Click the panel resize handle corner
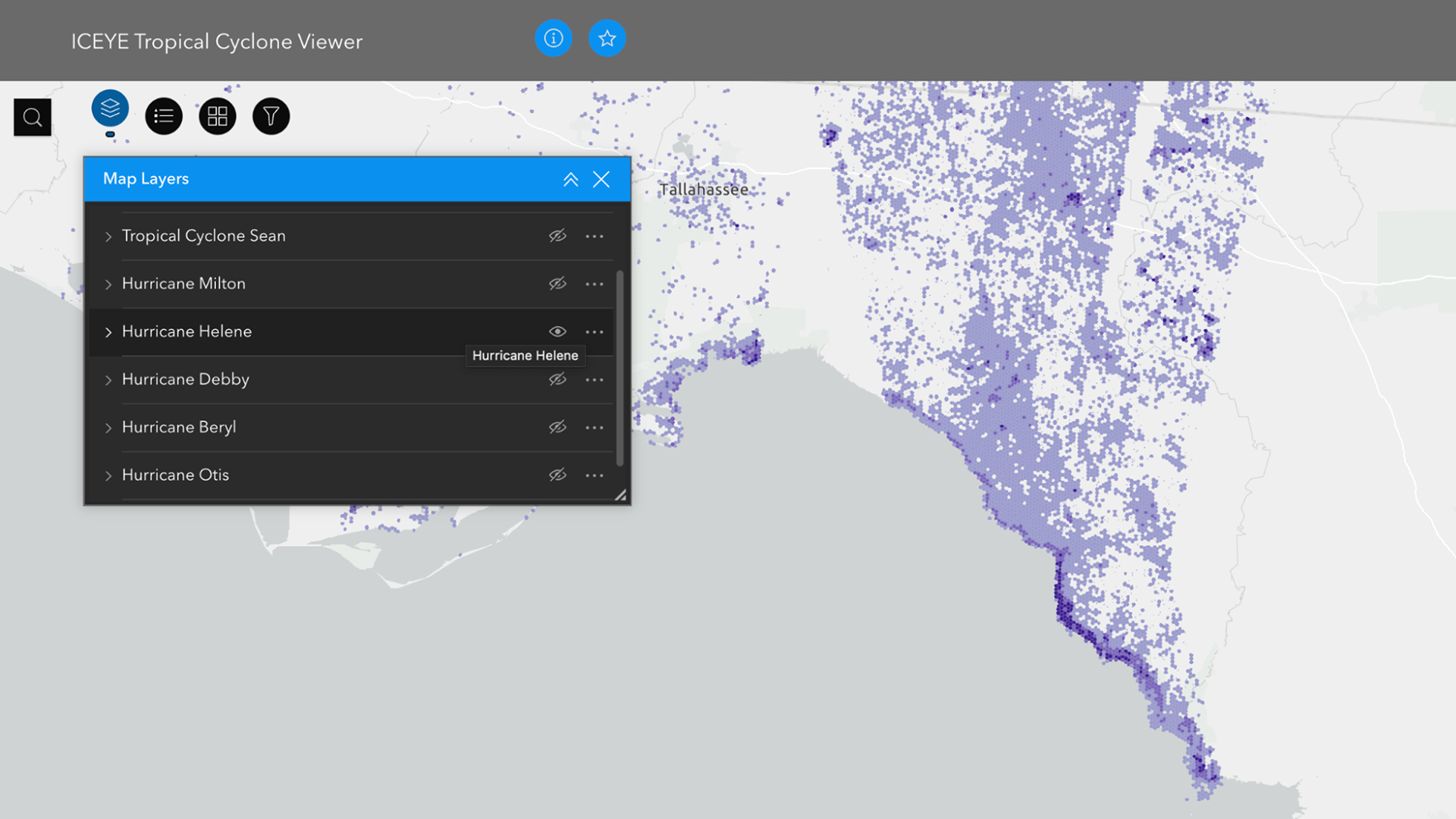Viewport: 1456px width, 819px height. [620, 495]
